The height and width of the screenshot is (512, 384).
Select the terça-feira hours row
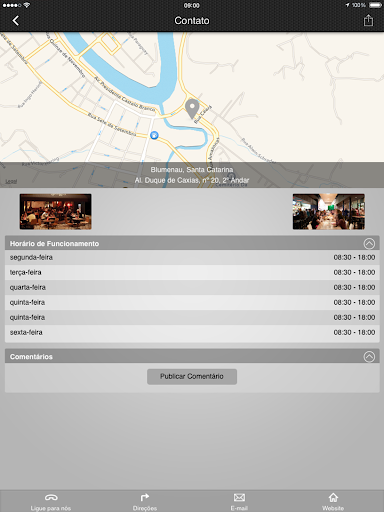(x=192, y=272)
